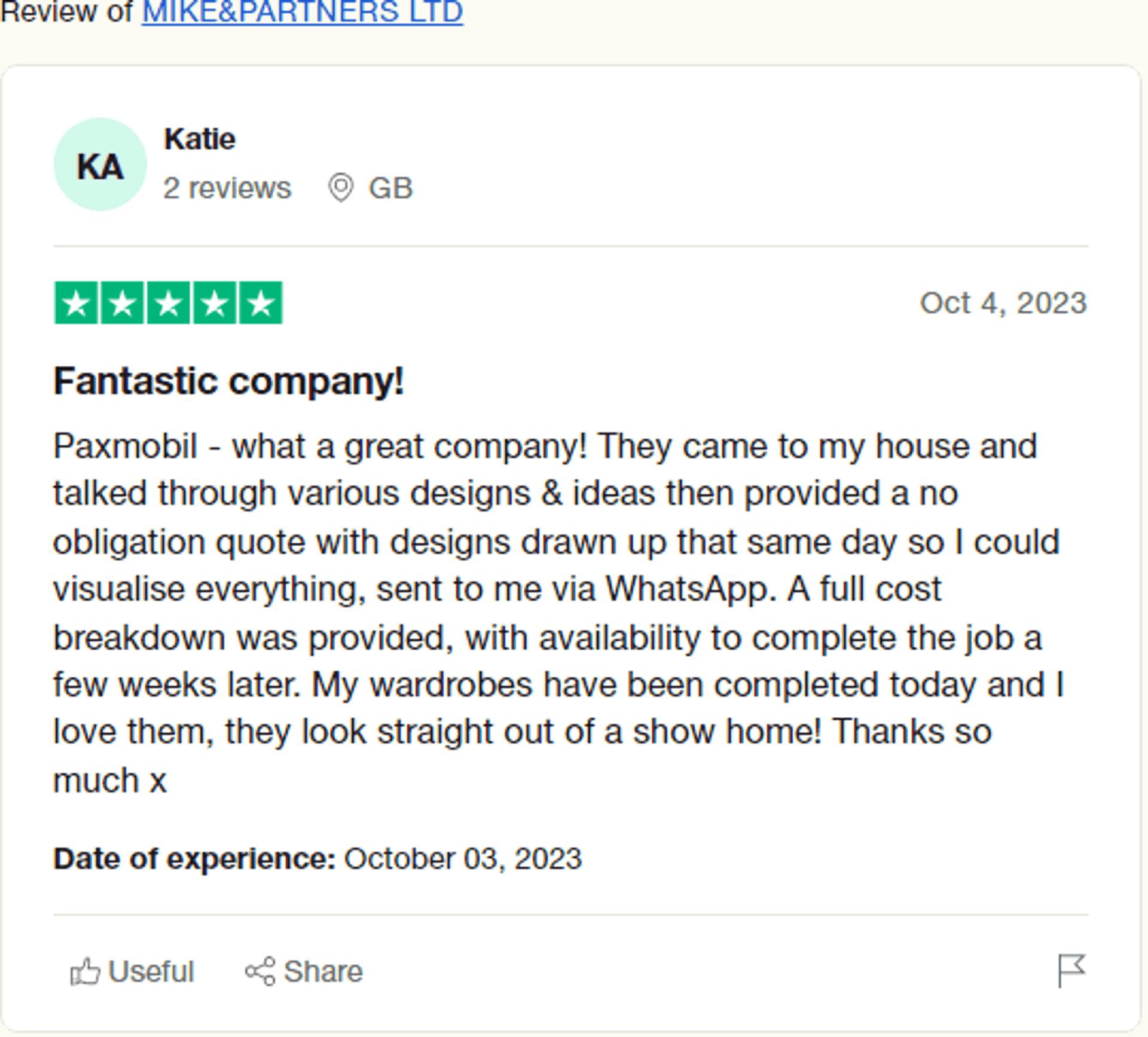Image resolution: width=1148 pixels, height=1037 pixels.
Task: Click the share network icon
Action: point(260,971)
